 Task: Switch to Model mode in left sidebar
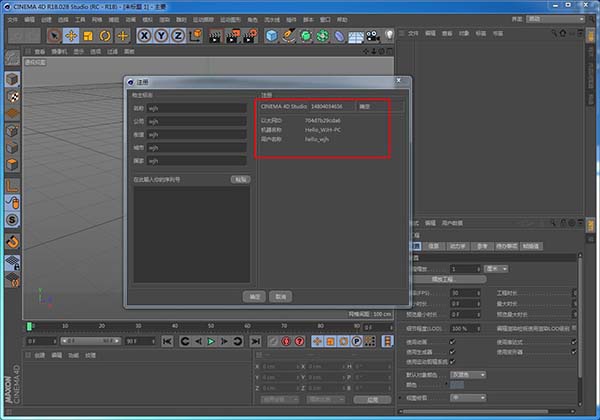[x=12, y=79]
